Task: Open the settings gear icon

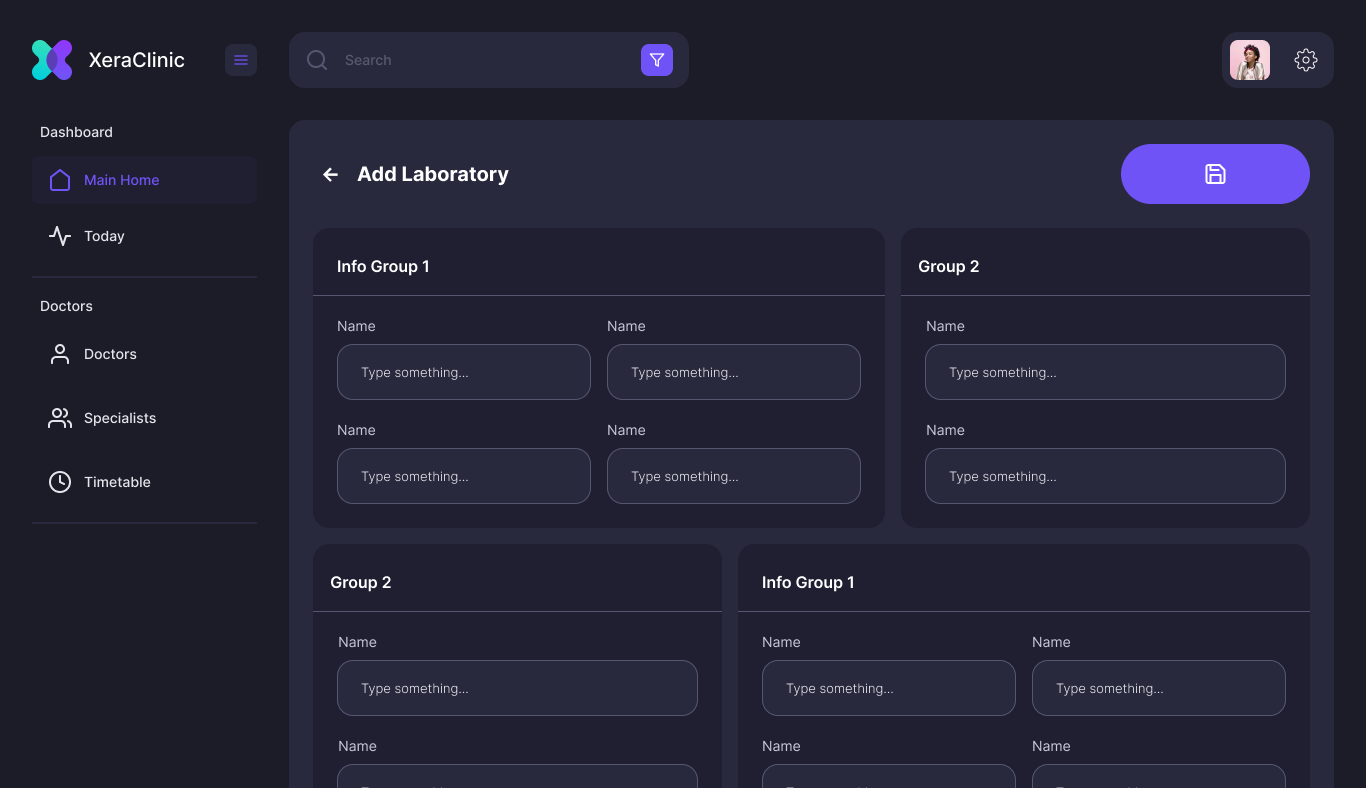Action: 1305,60
